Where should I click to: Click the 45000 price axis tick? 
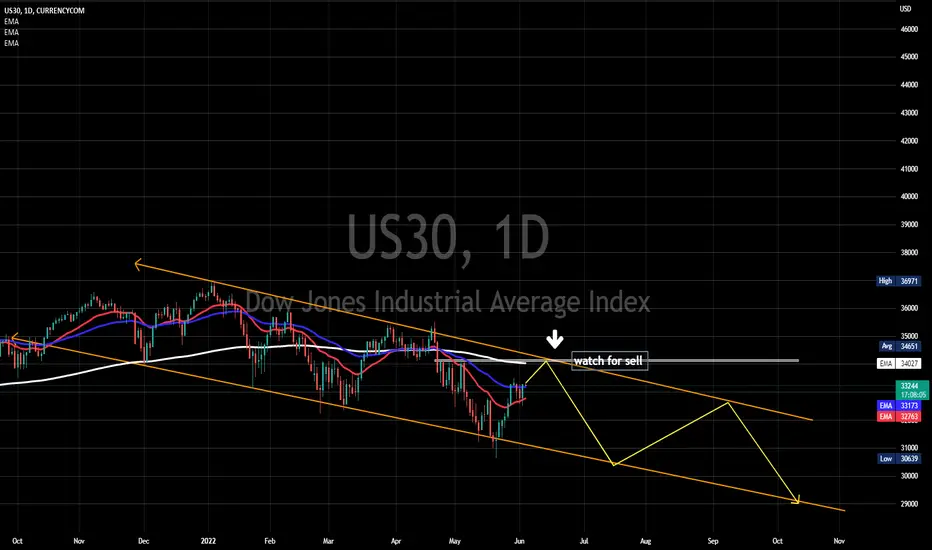pyautogui.click(x=909, y=57)
